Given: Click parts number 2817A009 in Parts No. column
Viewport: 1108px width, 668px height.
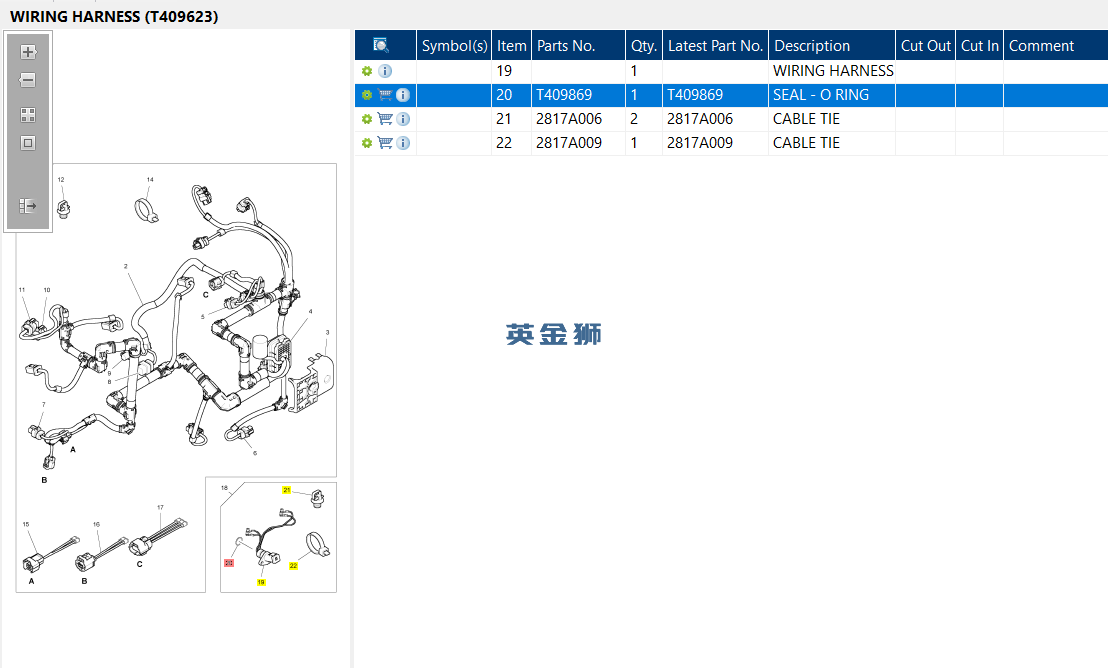Looking at the screenshot, I should click(x=569, y=143).
